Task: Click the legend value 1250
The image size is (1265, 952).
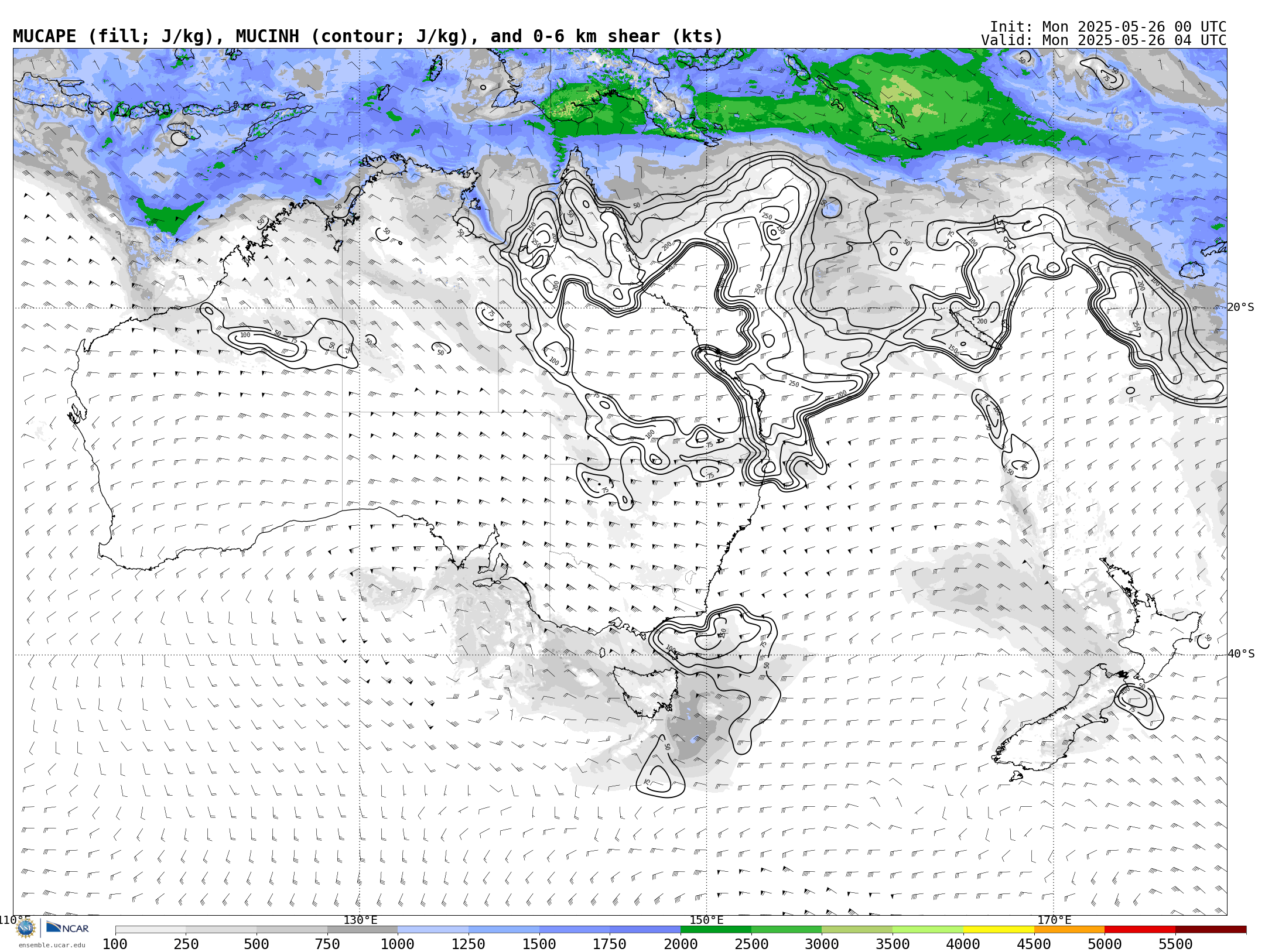Action: coord(469,944)
